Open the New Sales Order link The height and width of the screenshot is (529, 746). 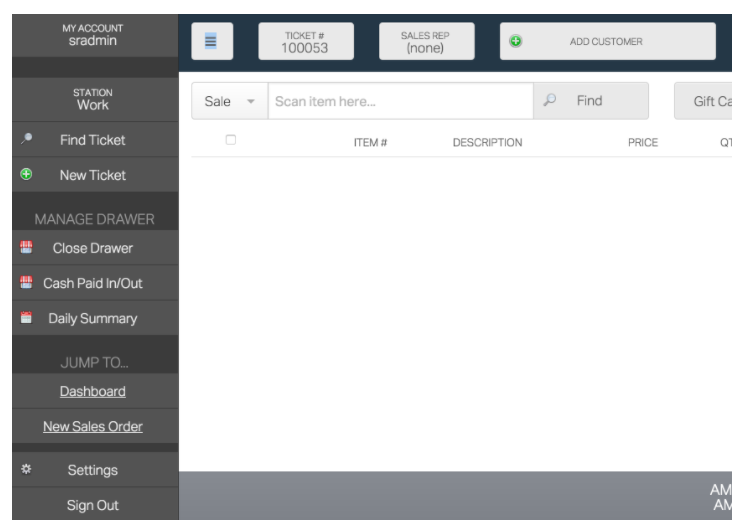[92, 427]
